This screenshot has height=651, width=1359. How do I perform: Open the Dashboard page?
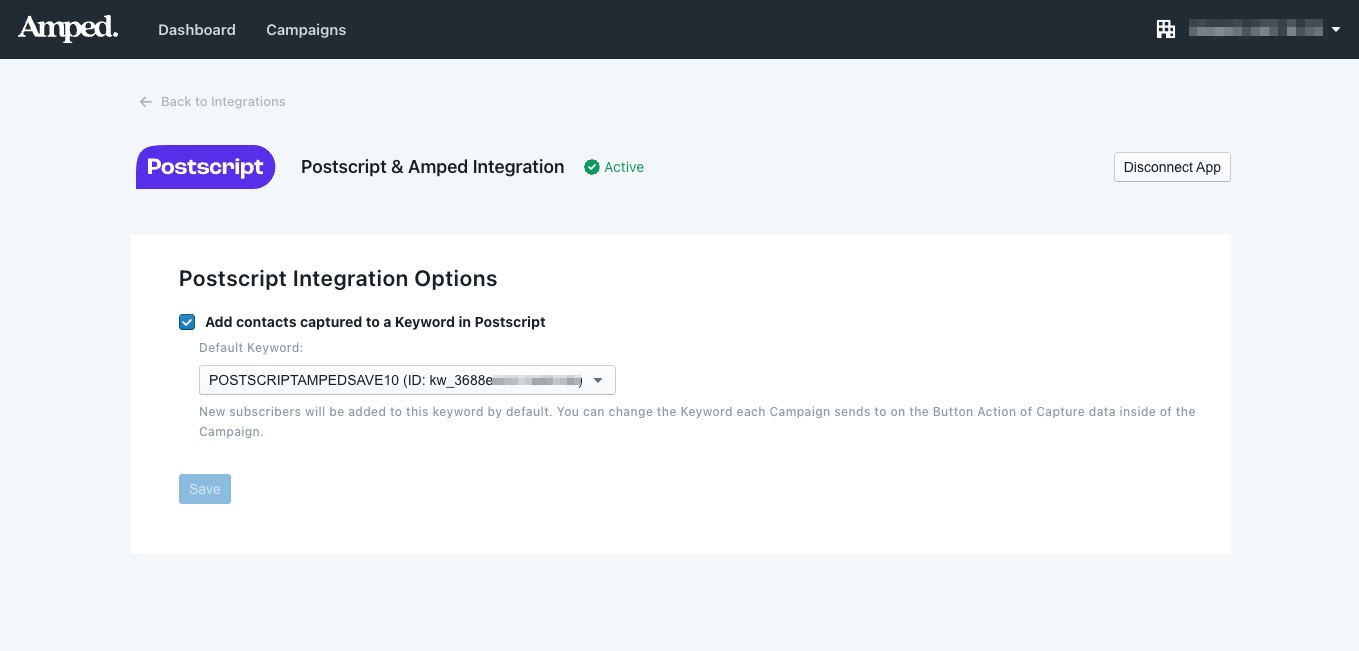click(x=197, y=30)
